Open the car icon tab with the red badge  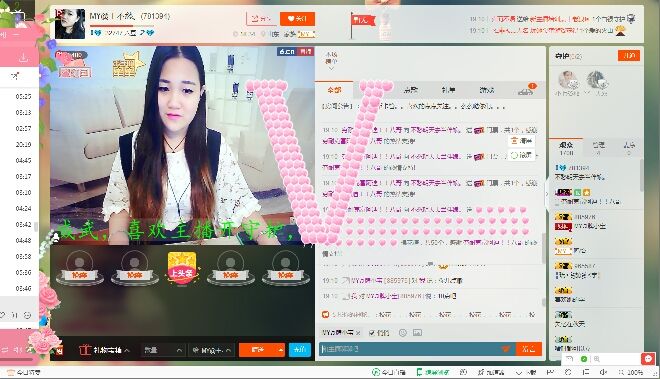point(526,90)
